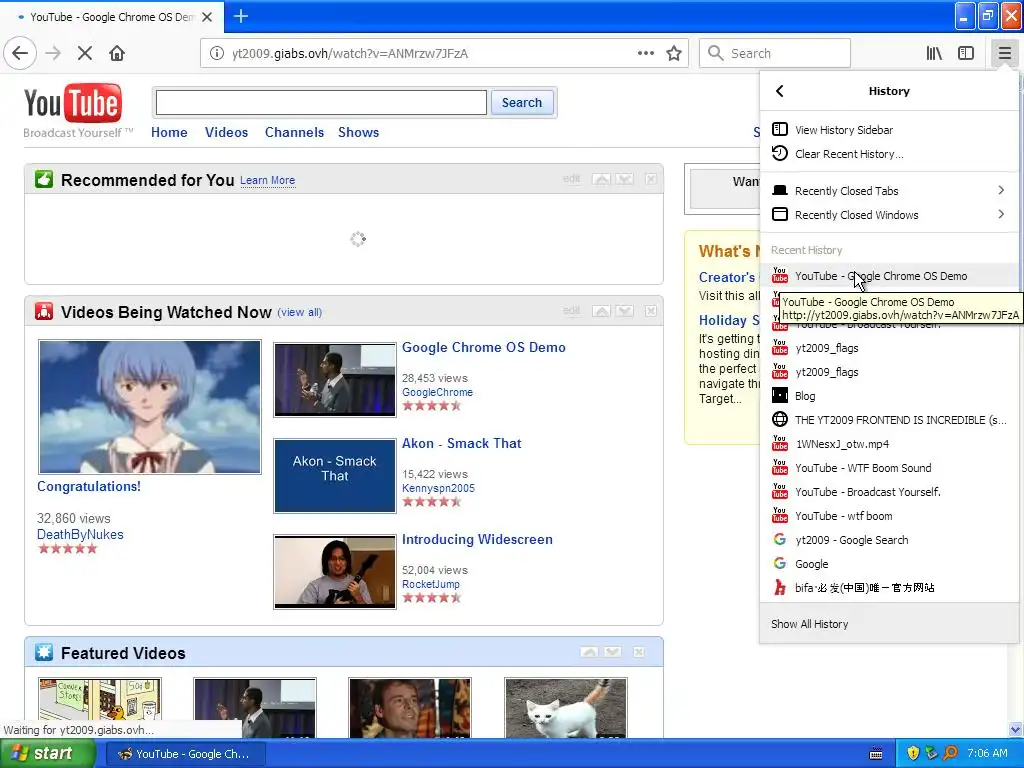Open Akon - Smack That video title

click(462, 443)
